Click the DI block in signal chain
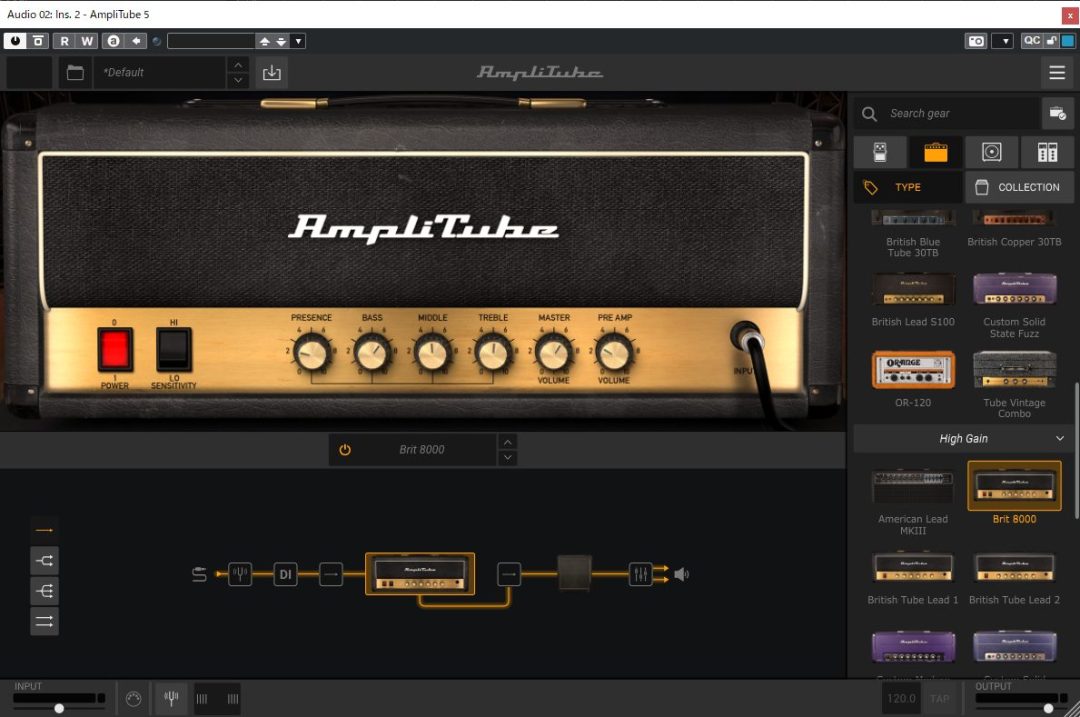 pos(285,574)
